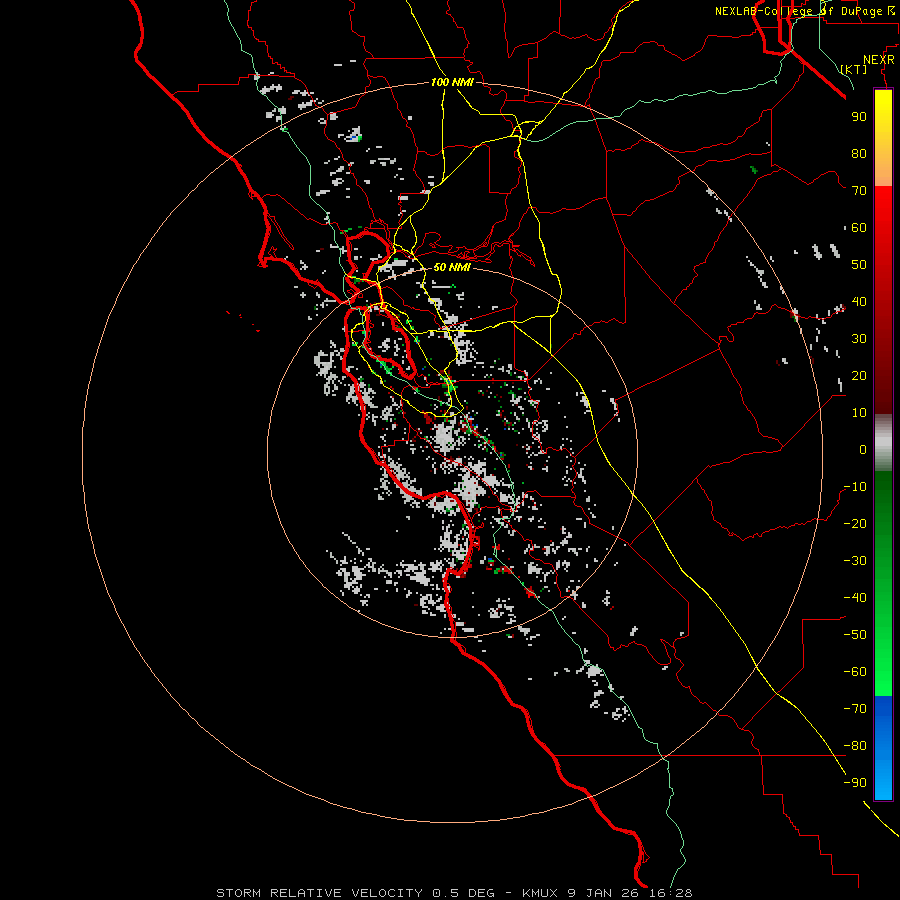Click the -20 value on velocity scale
The height and width of the screenshot is (900, 900).
(x=855, y=523)
